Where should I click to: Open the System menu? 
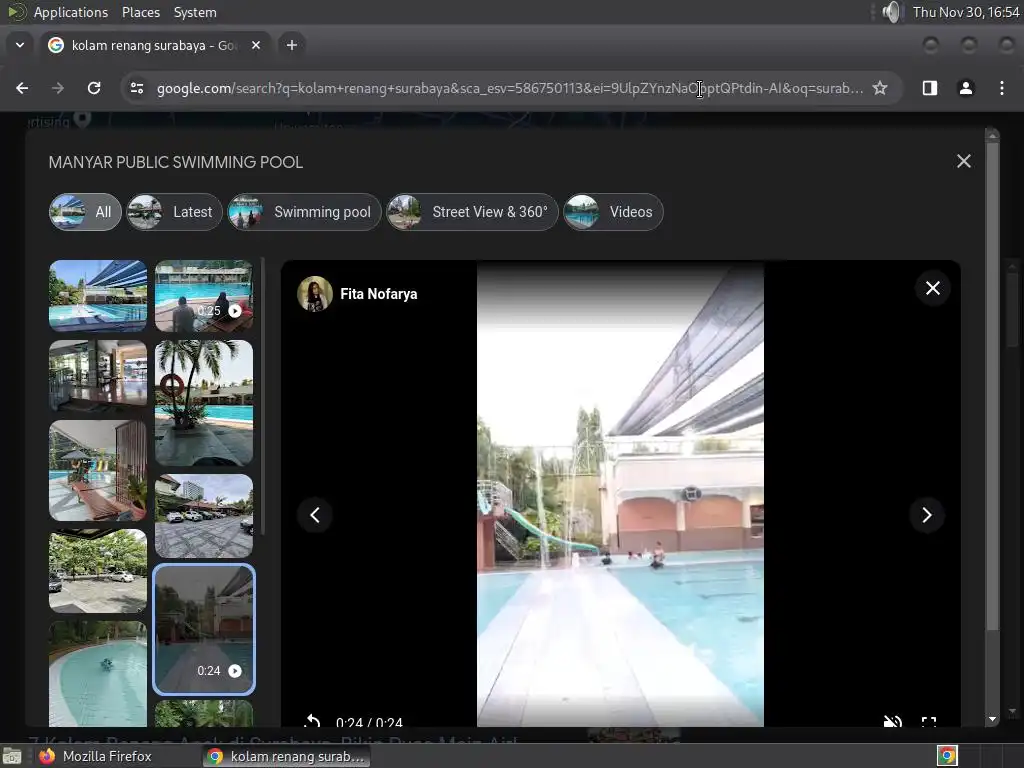click(x=195, y=12)
